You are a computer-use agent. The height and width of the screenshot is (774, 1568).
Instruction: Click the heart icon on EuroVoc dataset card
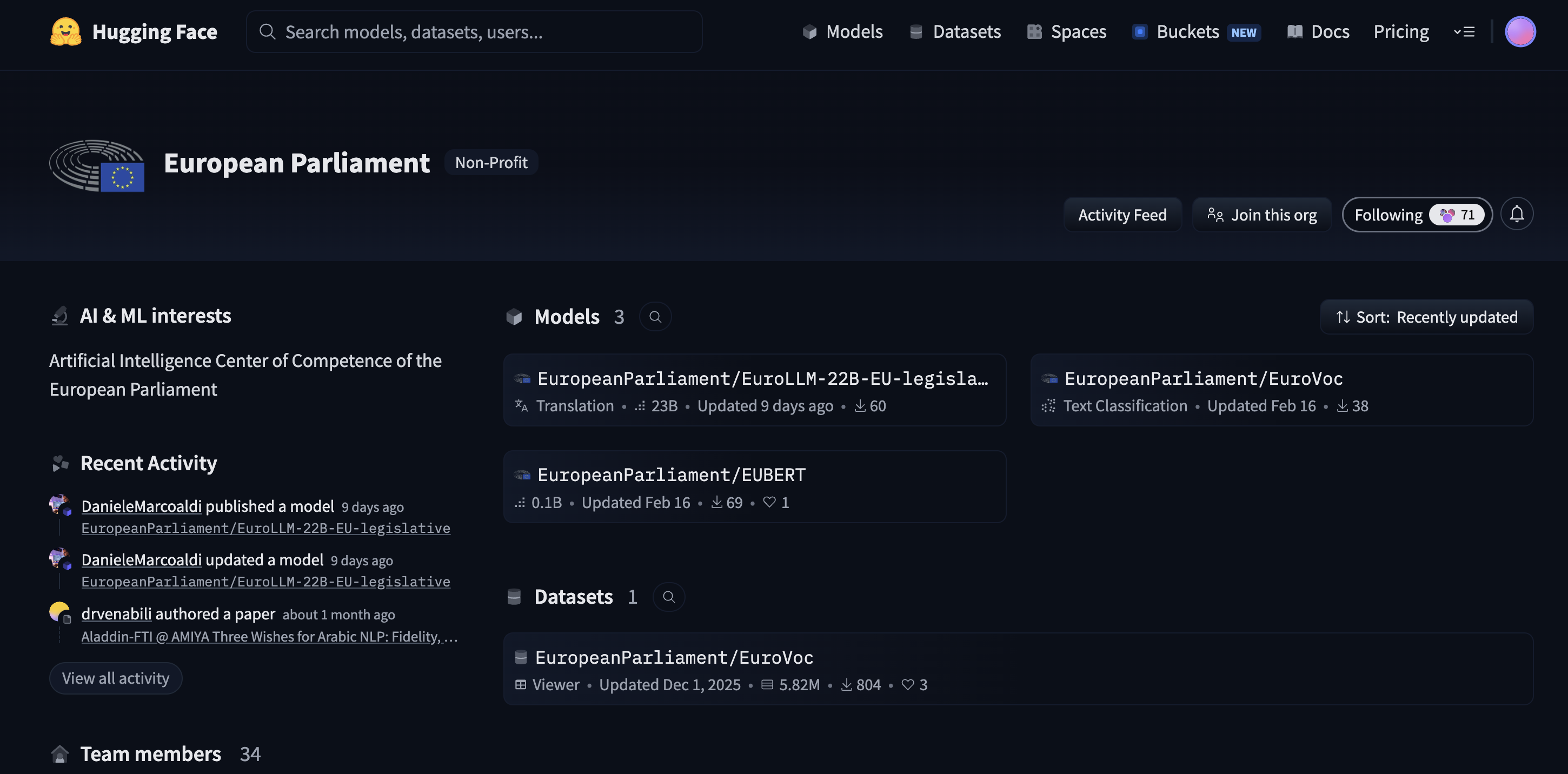coord(908,685)
